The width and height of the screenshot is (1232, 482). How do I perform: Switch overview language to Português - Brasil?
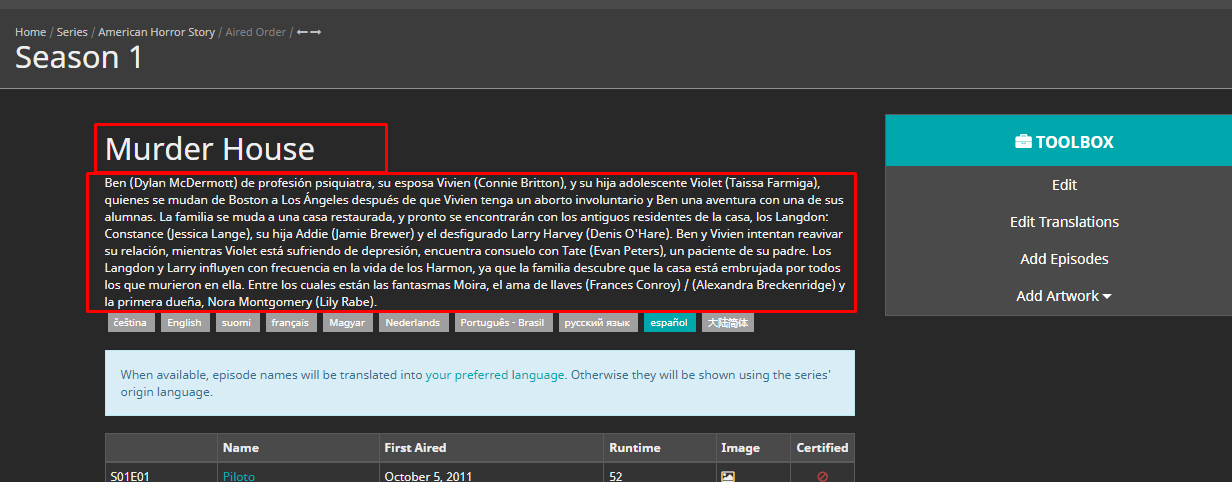[x=503, y=323]
